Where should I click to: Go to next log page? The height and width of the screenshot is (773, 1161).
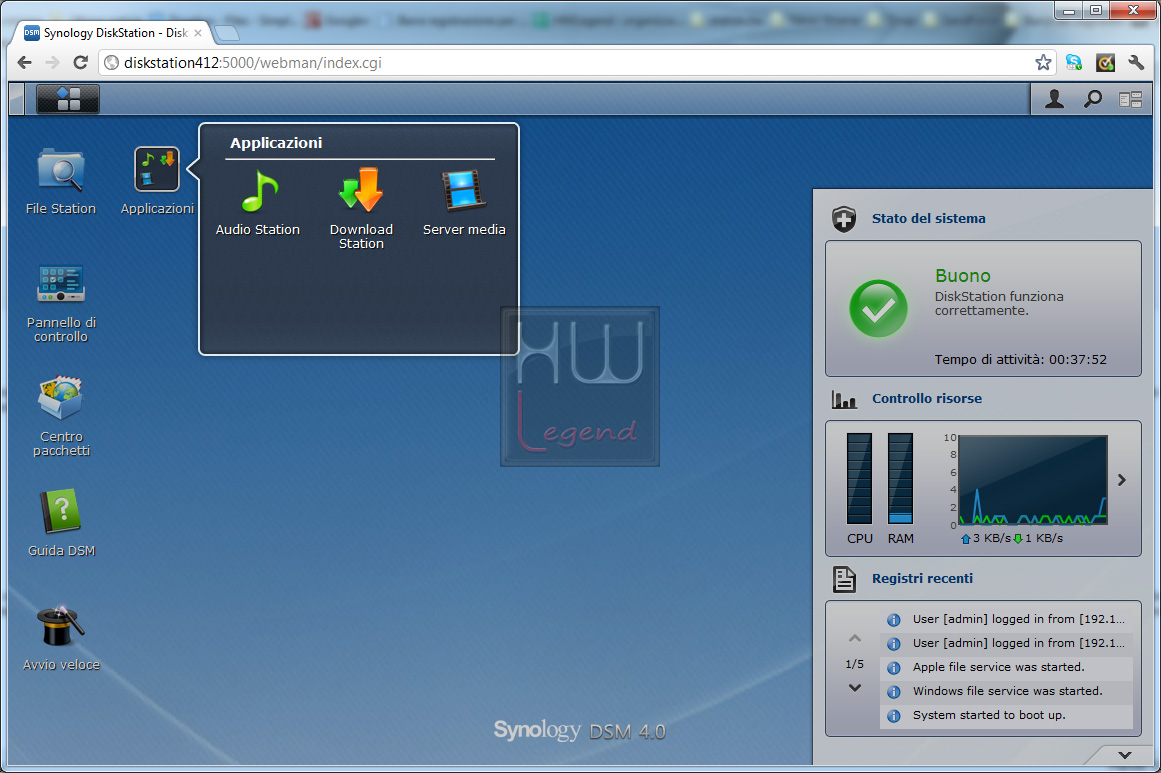pyautogui.click(x=855, y=688)
